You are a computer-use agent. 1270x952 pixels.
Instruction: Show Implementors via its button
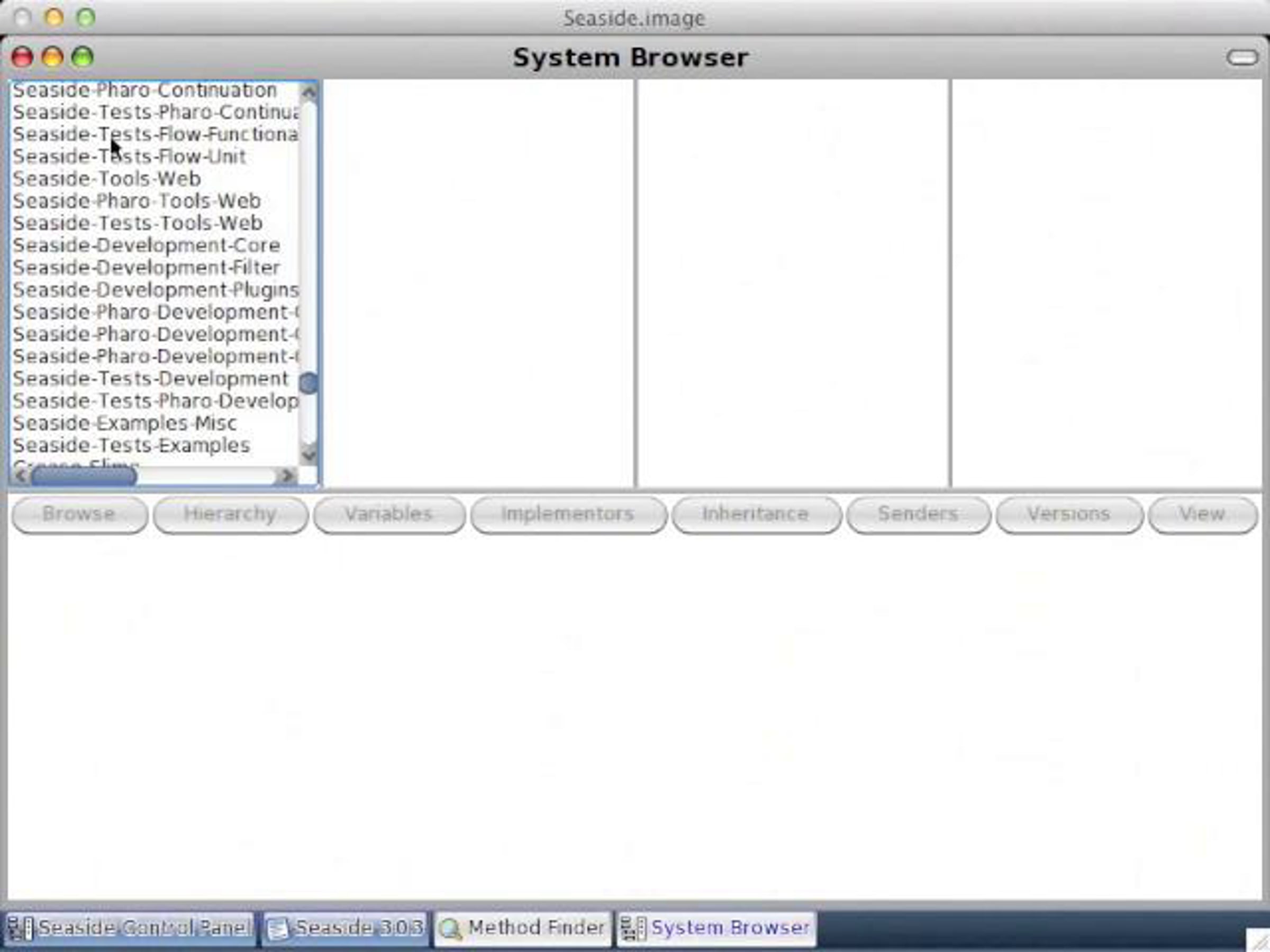(x=568, y=514)
